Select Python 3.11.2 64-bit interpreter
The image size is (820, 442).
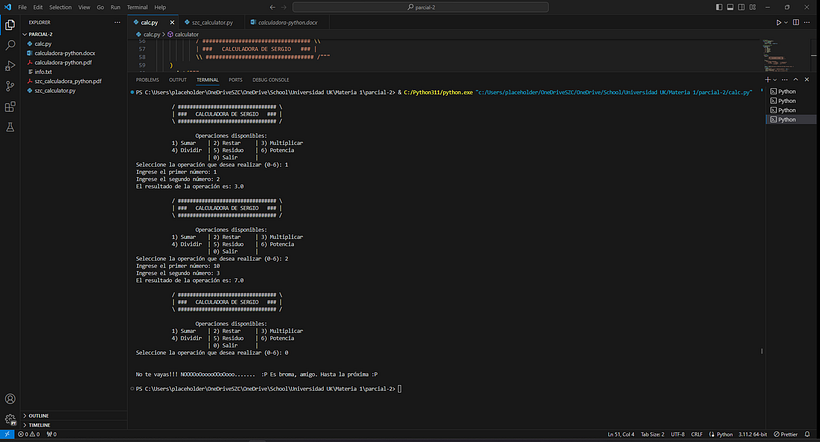point(753,434)
